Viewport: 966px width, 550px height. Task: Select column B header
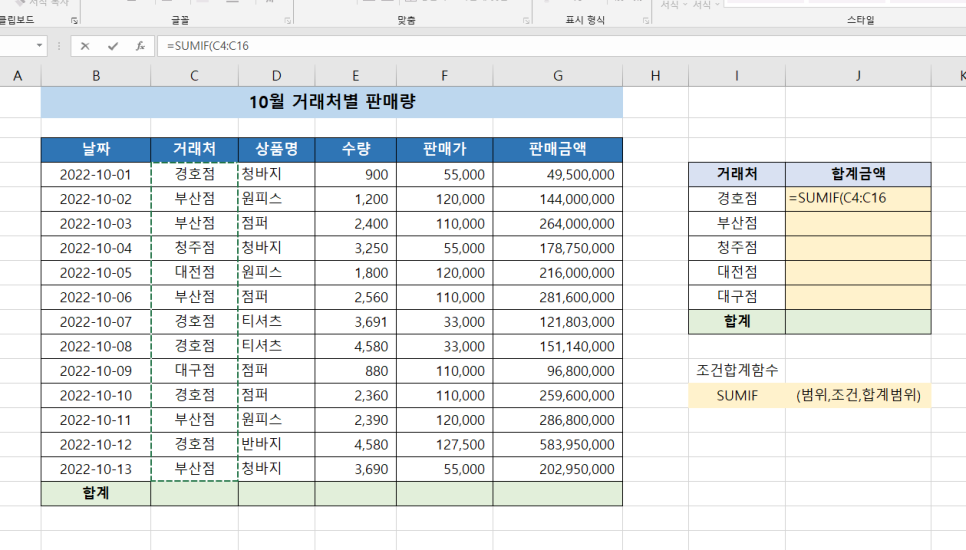[x=96, y=76]
